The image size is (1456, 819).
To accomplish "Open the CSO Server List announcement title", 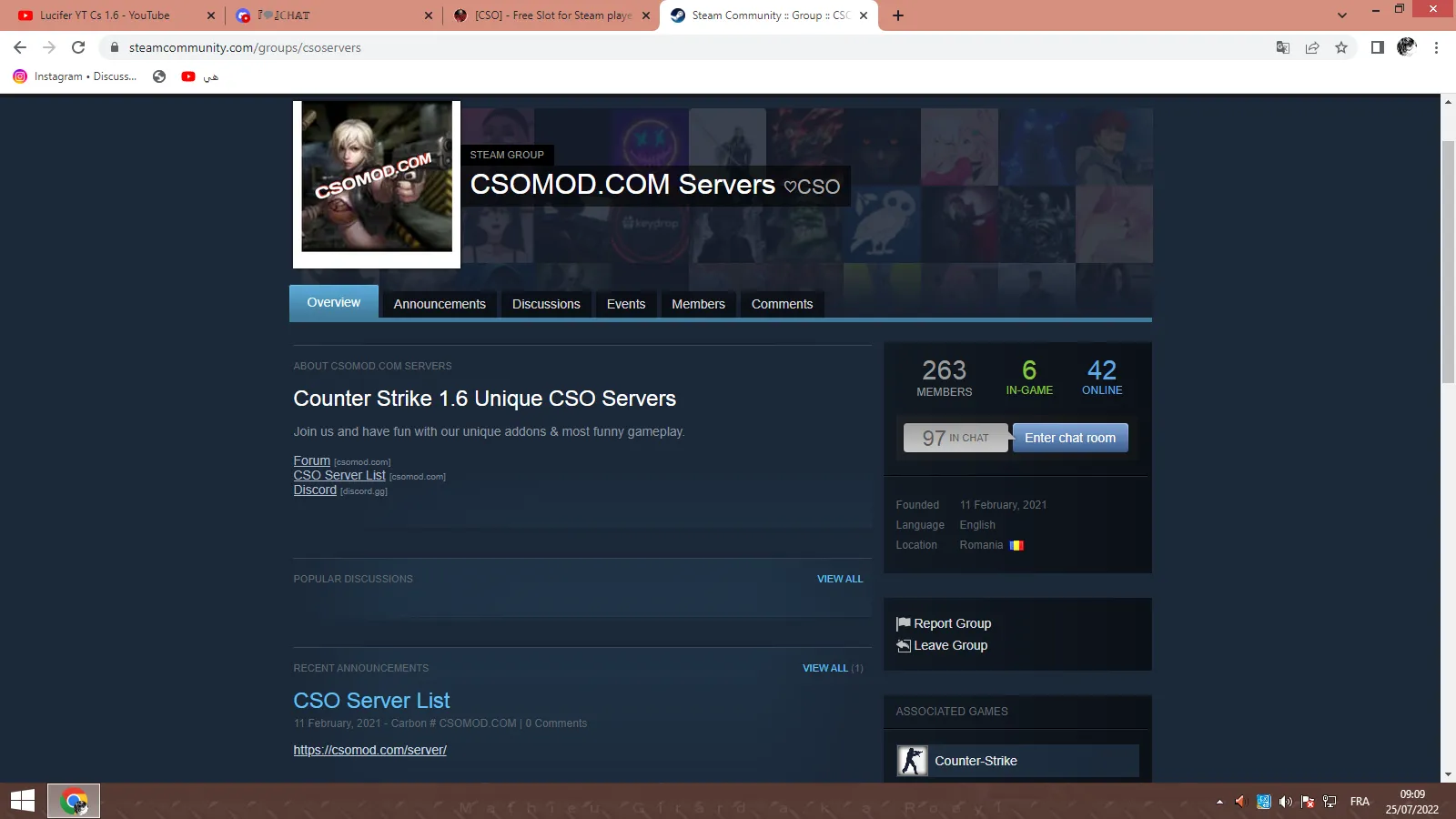I will tap(371, 701).
